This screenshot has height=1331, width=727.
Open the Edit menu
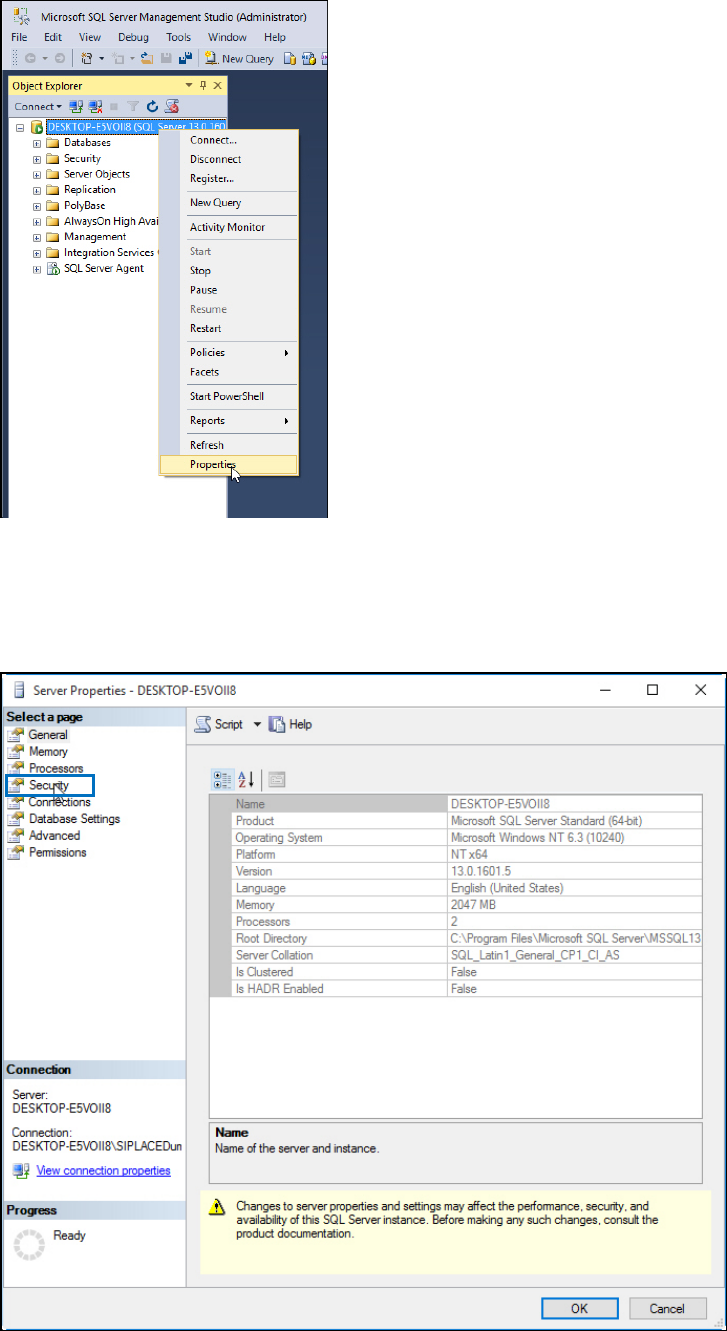point(52,37)
